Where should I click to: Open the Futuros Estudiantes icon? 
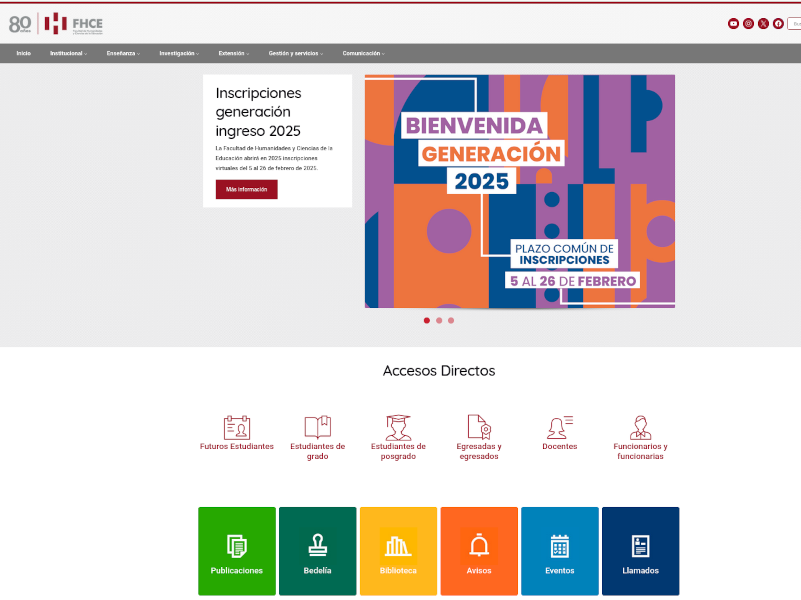237,428
